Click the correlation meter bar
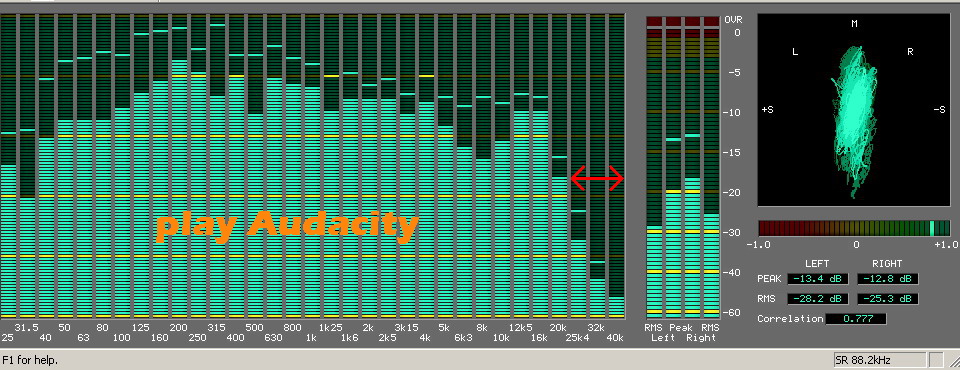The height and width of the screenshot is (370, 960). click(854, 228)
